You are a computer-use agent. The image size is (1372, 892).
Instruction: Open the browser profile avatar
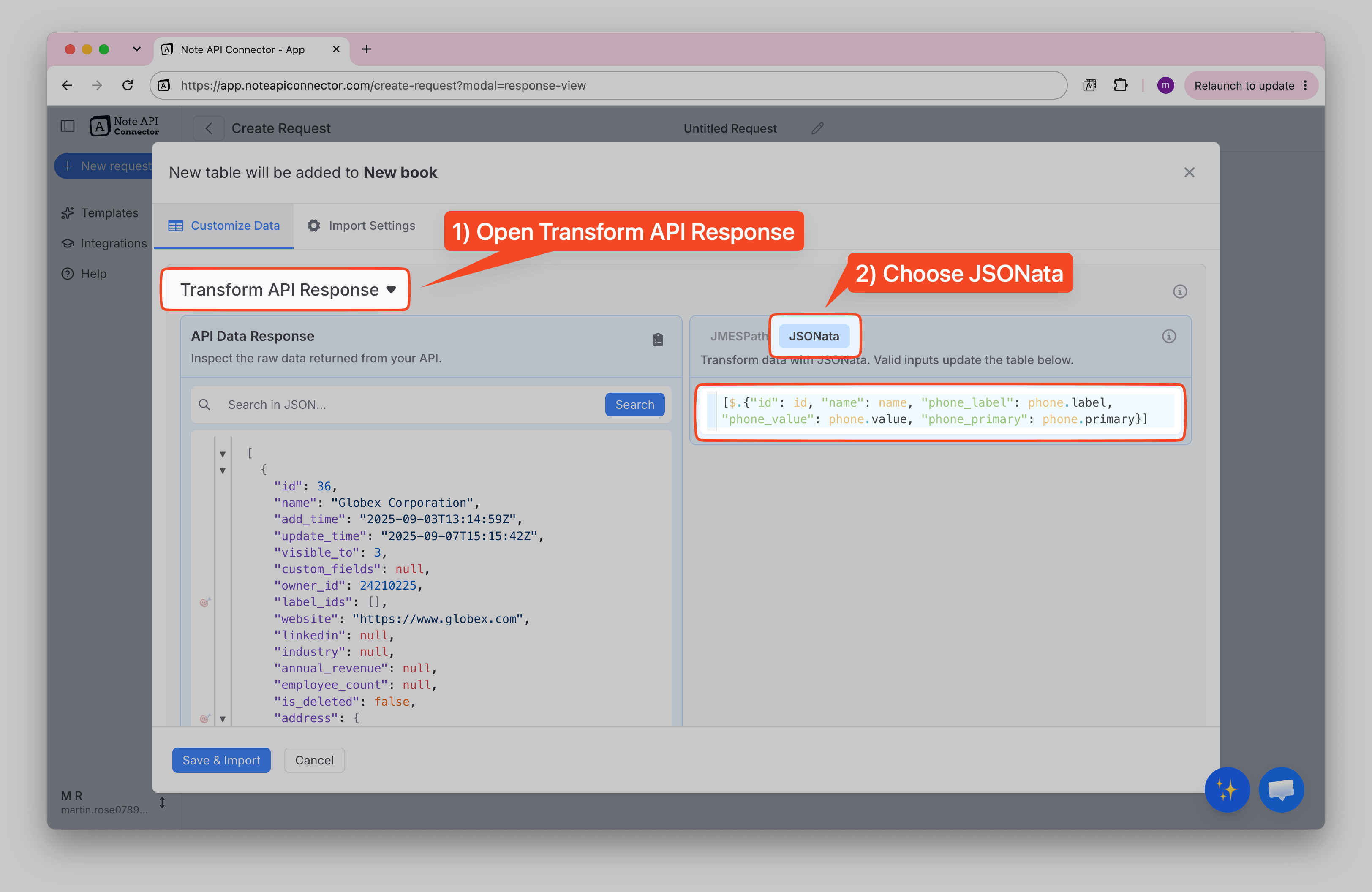tap(1165, 85)
